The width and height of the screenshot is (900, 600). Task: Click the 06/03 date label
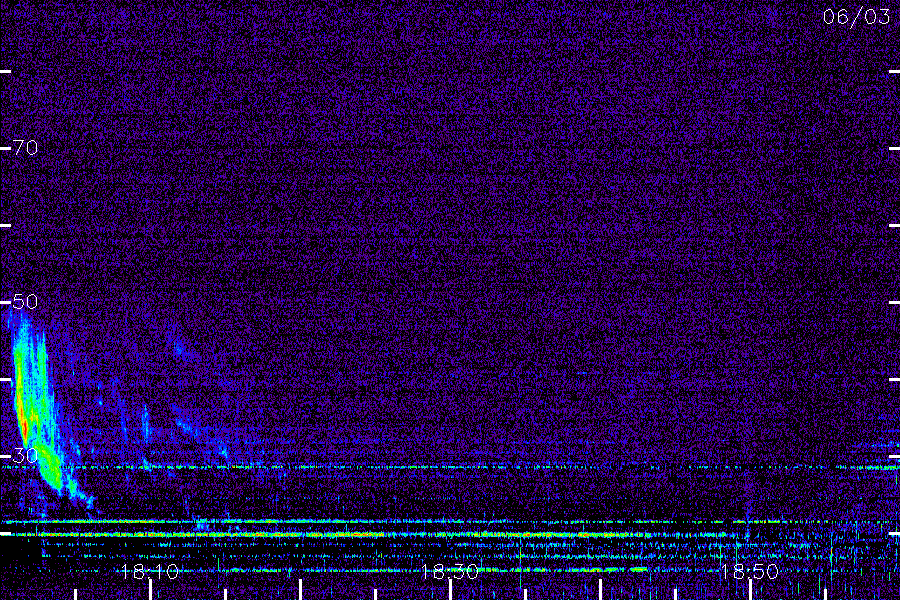coord(856,17)
